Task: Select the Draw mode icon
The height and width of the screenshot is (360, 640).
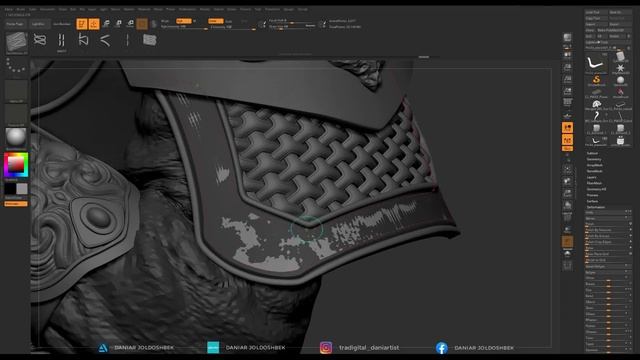Action: 94,24
